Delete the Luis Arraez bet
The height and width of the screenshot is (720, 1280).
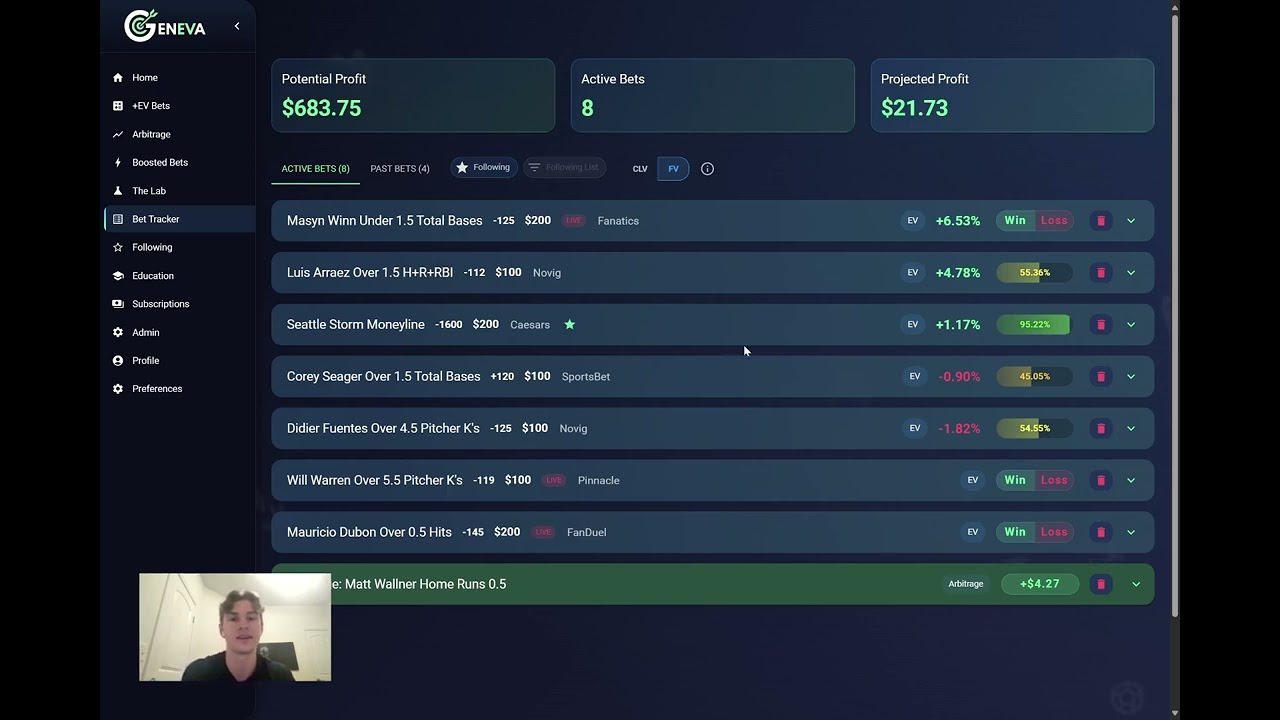(1101, 273)
